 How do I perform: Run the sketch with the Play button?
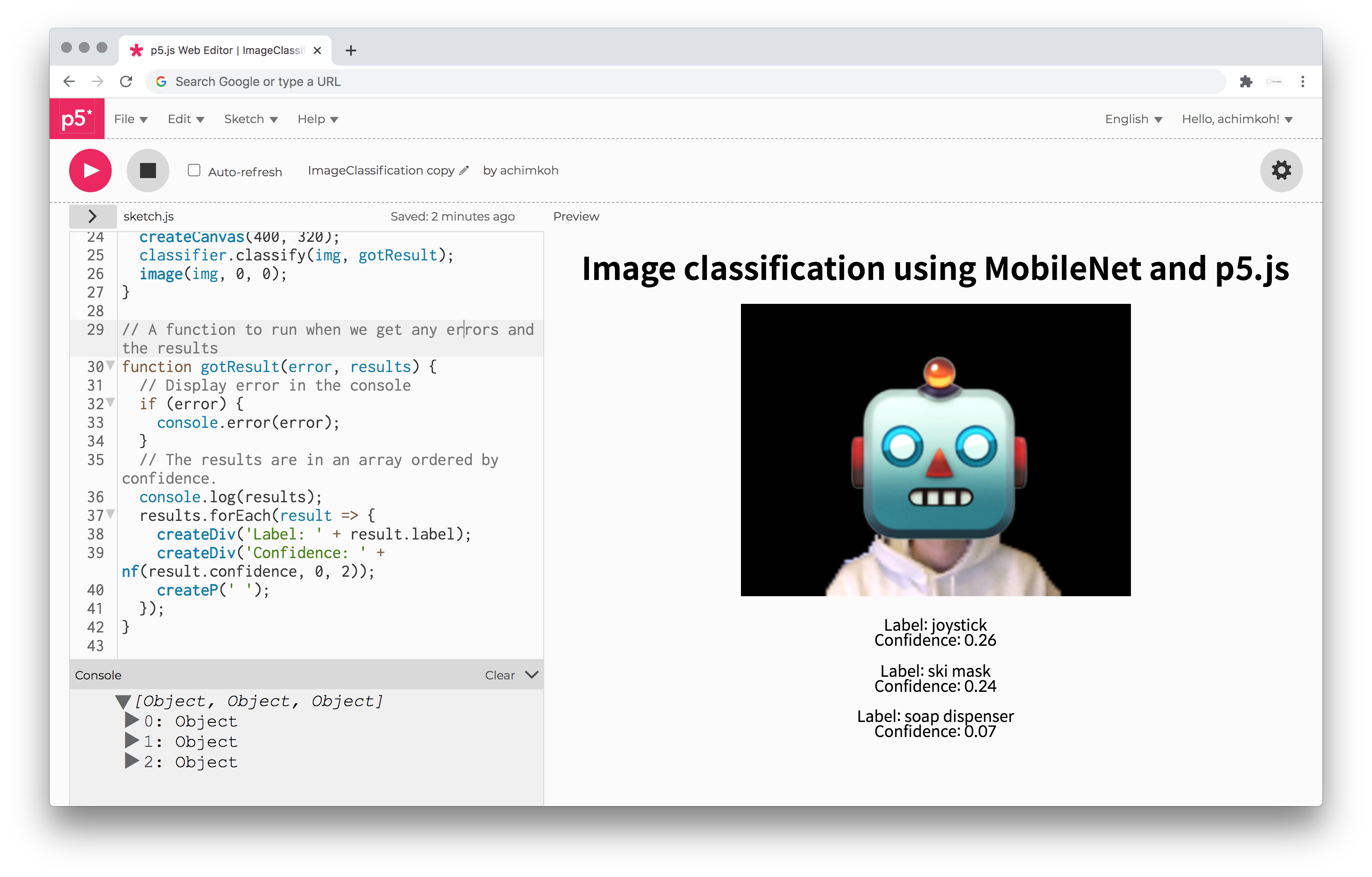click(x=90, y=170)
